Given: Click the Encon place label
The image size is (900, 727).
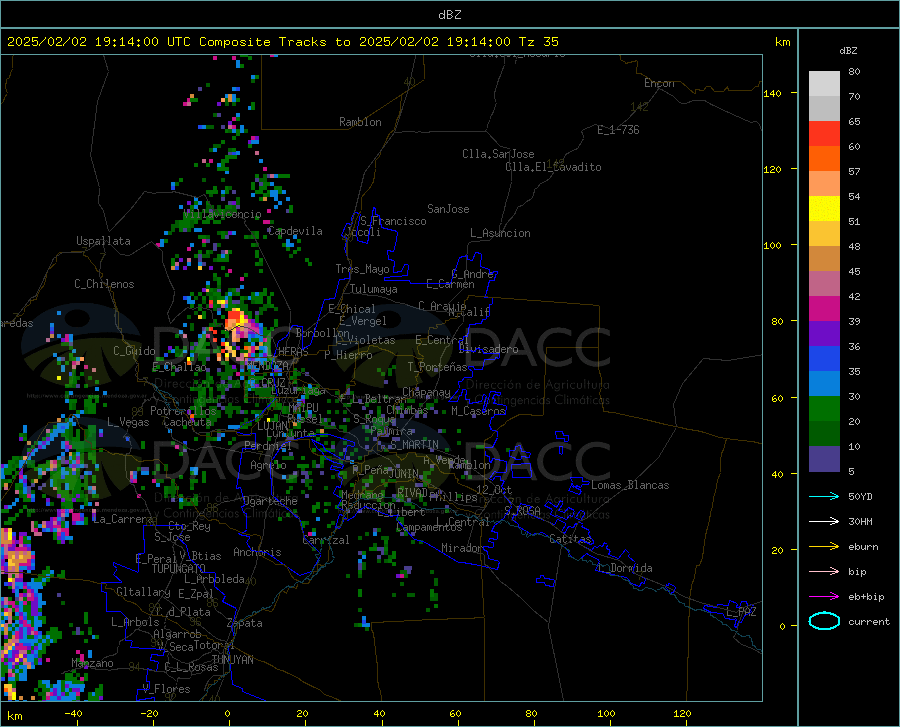Looking at the screenshot, I should coord(659,83).
